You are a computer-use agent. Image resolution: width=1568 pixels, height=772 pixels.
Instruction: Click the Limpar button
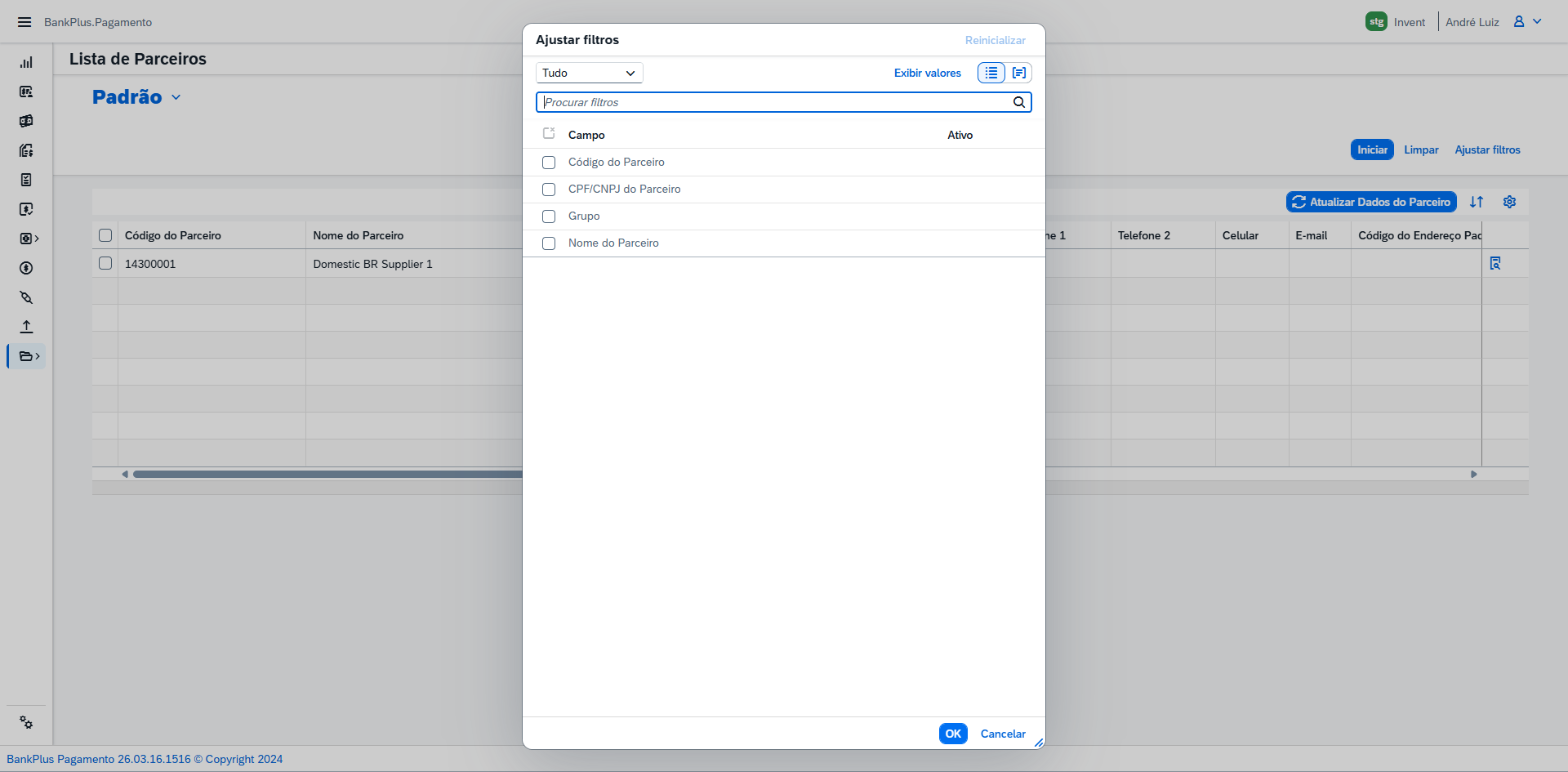point(1421,150)
